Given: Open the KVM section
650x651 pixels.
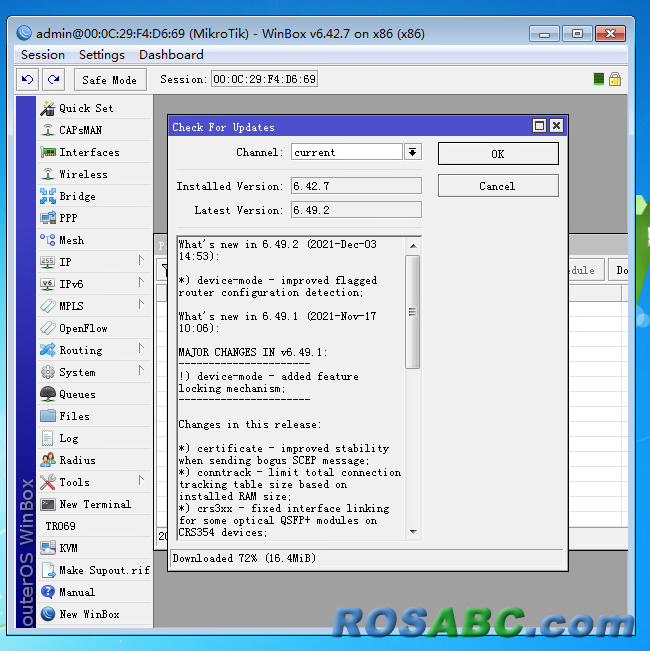Looking at the screenshot, I should pos(95,548).
